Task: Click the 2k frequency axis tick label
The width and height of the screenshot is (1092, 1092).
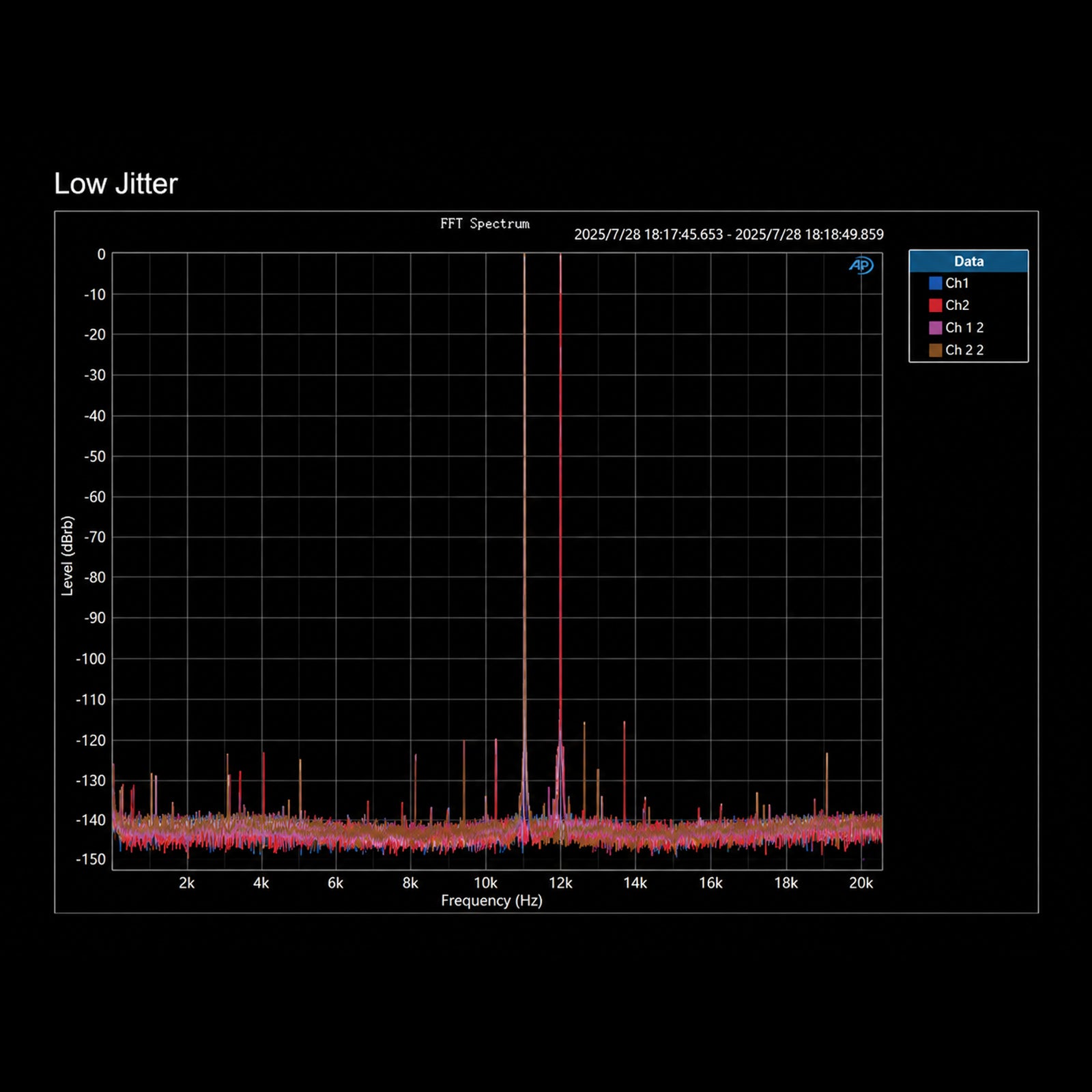Action: pyautogui.click(x=186, y=883)
